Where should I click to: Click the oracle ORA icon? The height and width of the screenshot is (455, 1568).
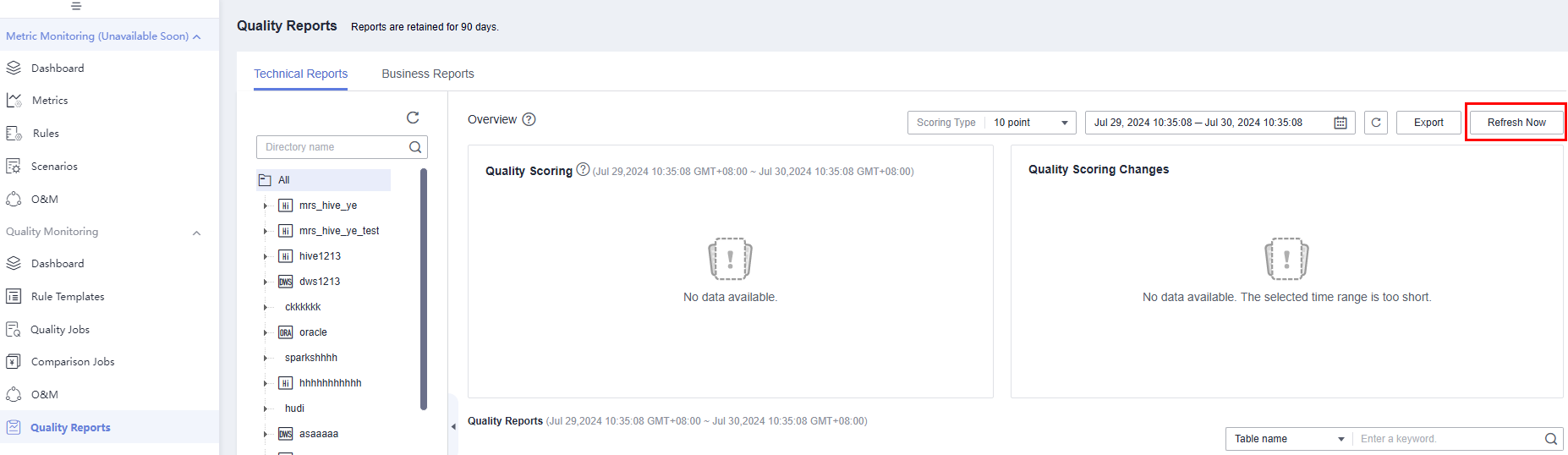tap(286, 332)
